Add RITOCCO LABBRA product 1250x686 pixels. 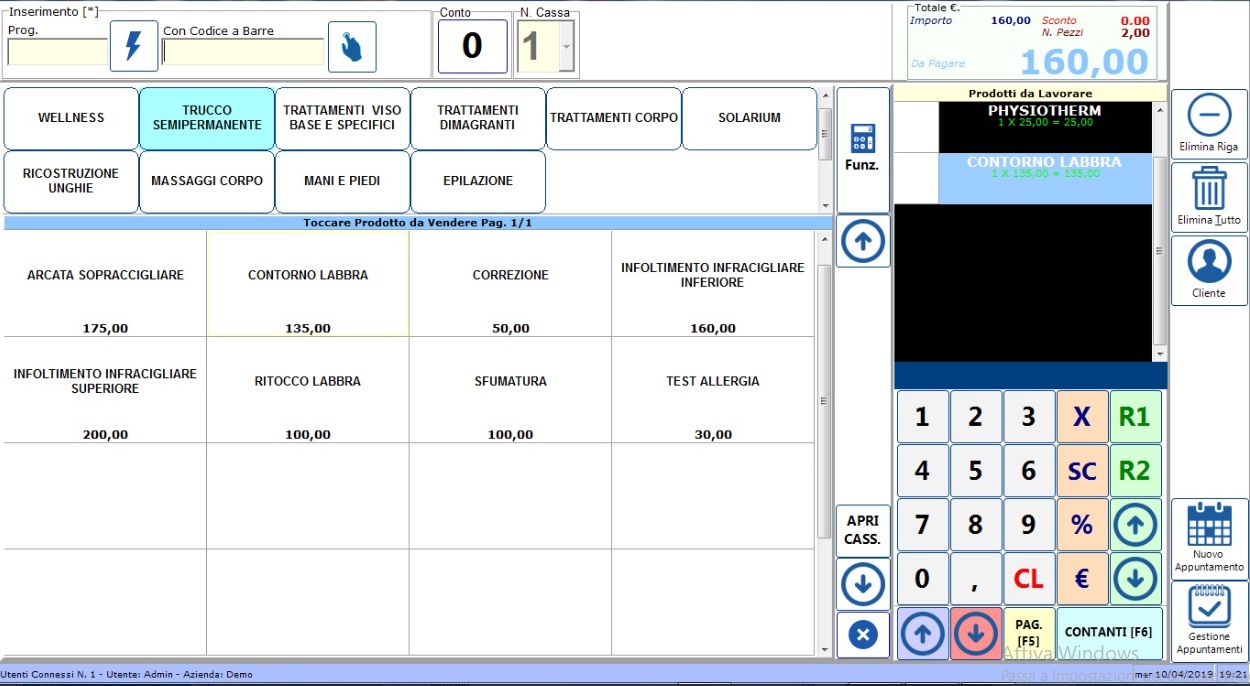coord(308,390)
